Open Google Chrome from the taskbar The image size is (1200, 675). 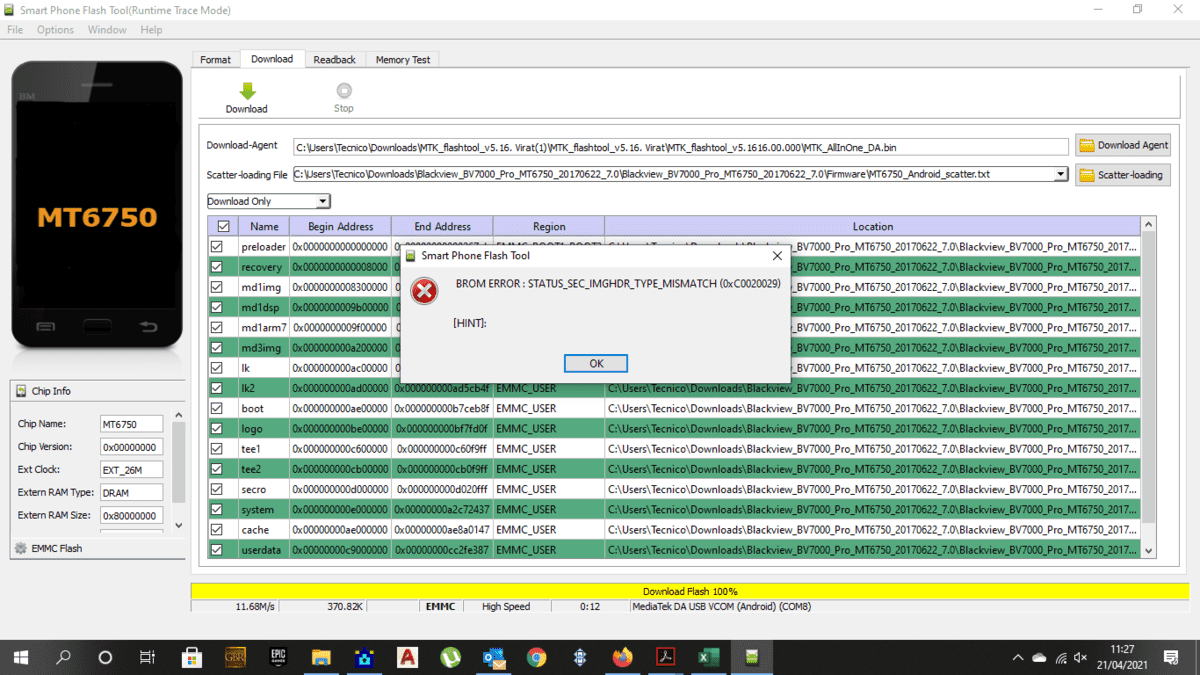pyautogui.click(x=537, y=657)
